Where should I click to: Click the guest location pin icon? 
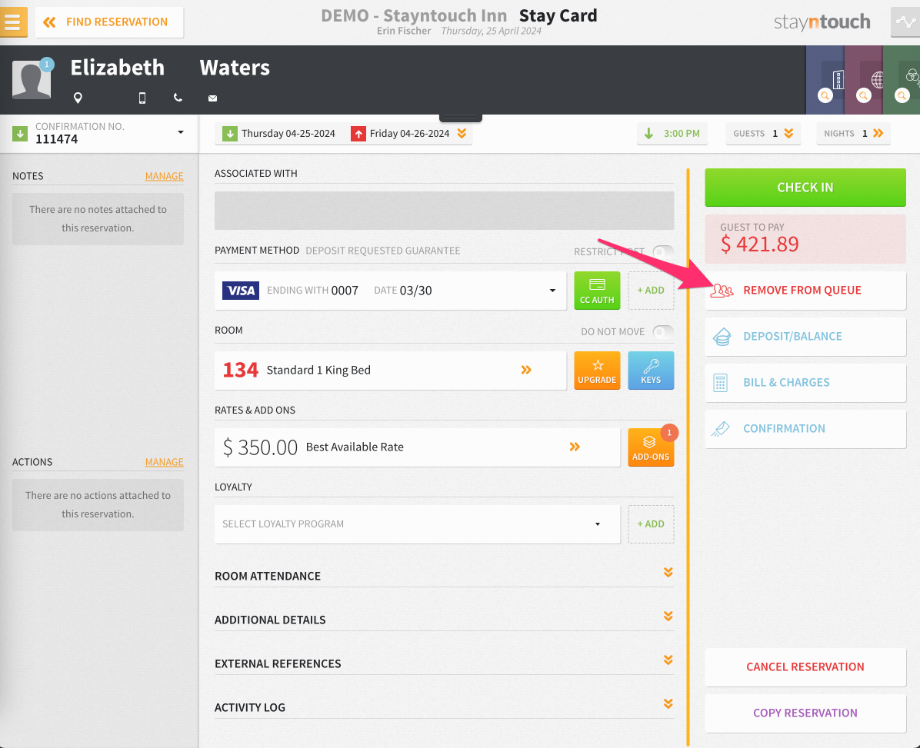(78, 98)
